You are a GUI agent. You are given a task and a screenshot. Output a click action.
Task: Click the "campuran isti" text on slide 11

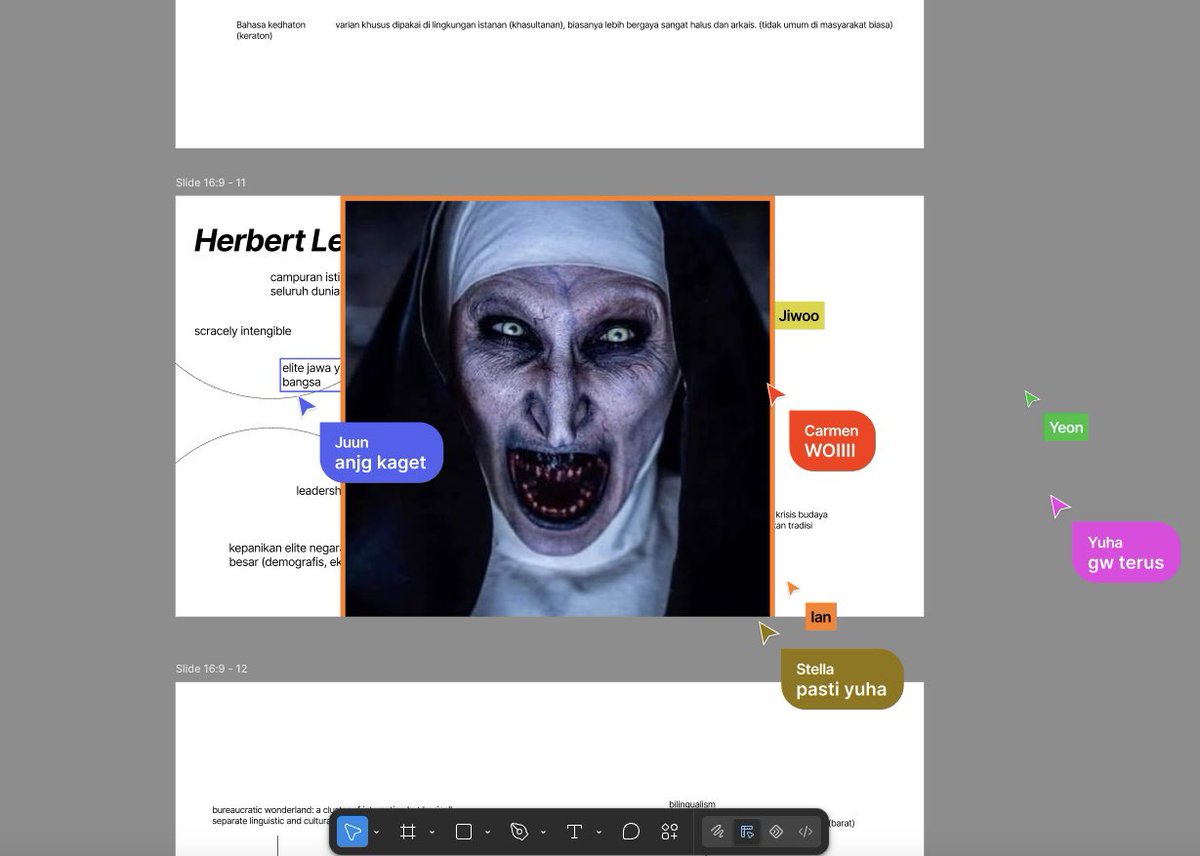coord(305,284)
